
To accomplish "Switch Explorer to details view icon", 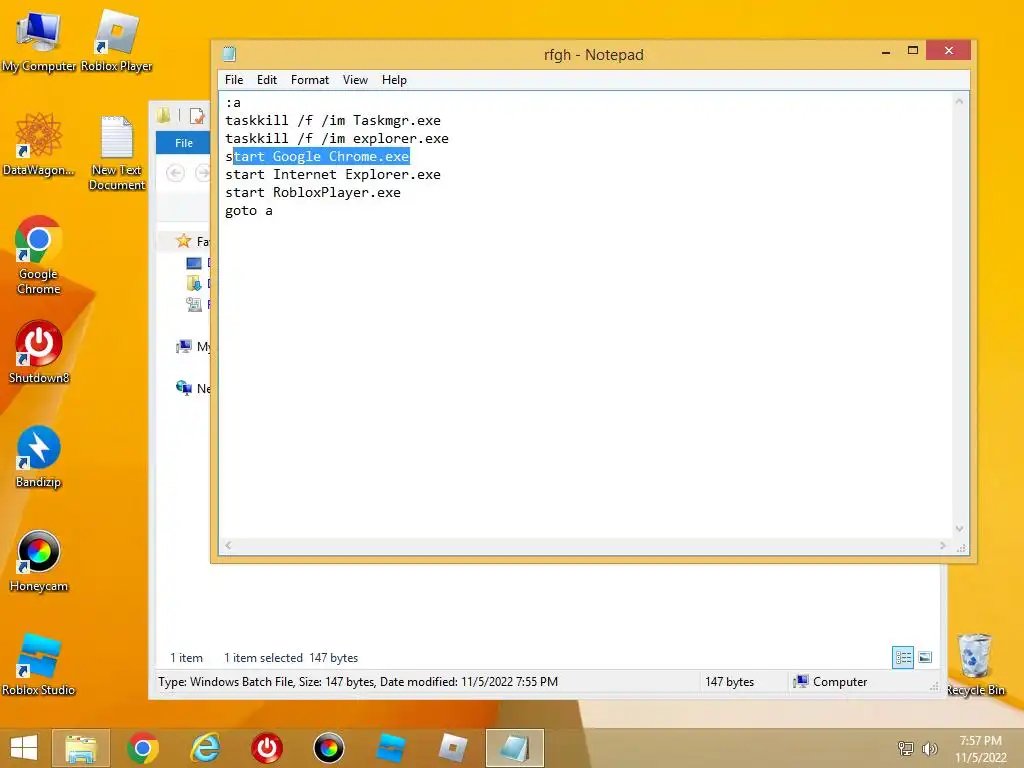I will (x=903, y=657).
